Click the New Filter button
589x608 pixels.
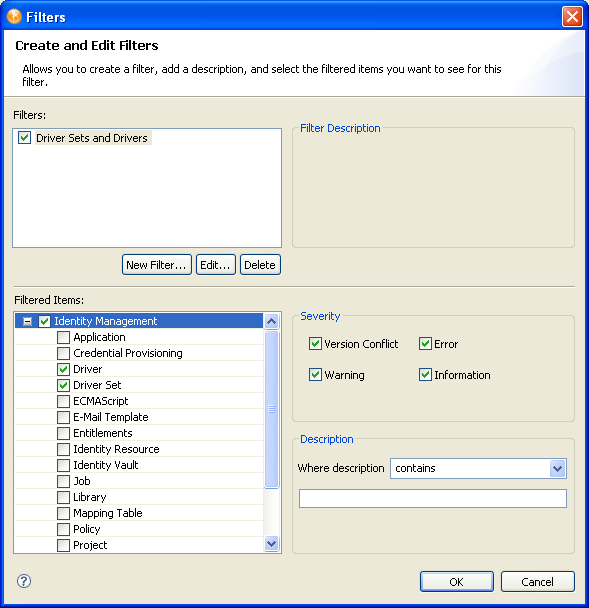click(157, 265)
